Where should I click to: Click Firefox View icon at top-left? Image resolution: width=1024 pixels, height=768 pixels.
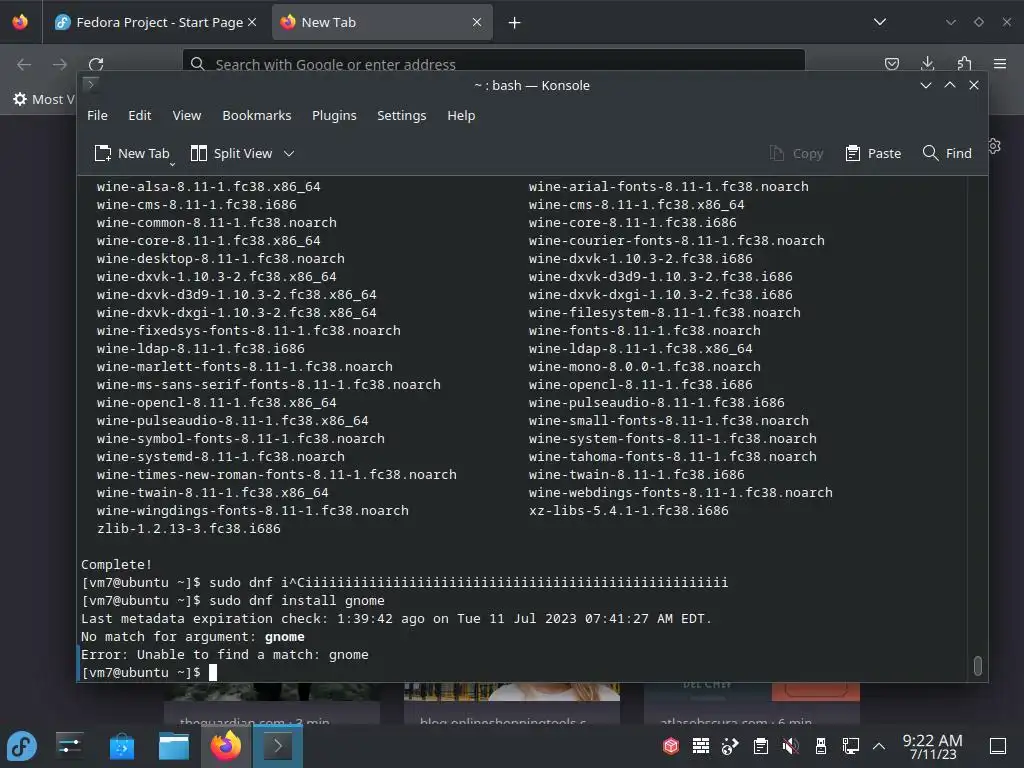(x=20, y=22)
